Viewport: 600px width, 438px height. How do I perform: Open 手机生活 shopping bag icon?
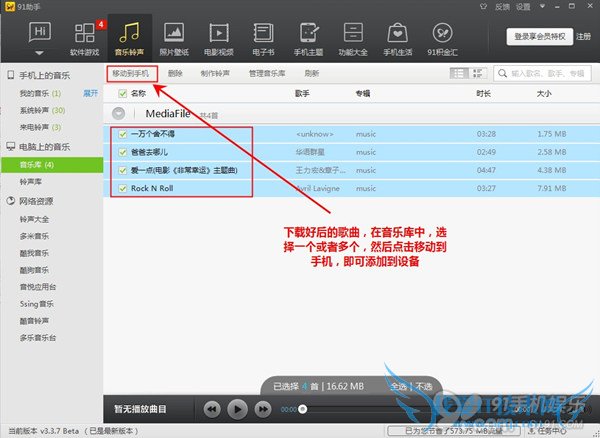pyautogui.click(x=398, y=33)
